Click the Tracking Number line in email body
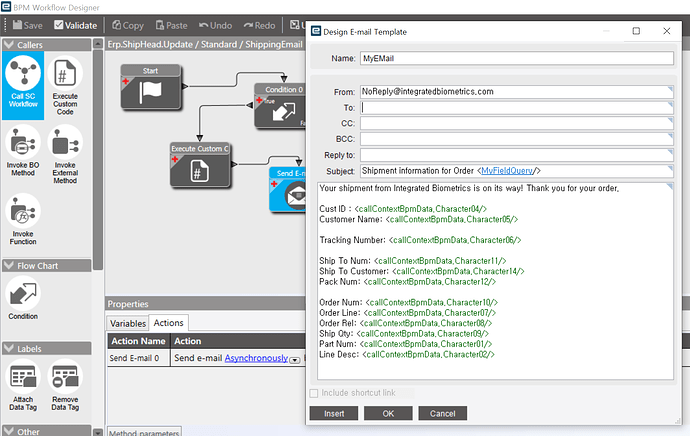The image size is (690, 436). click(x=420, y=240)
